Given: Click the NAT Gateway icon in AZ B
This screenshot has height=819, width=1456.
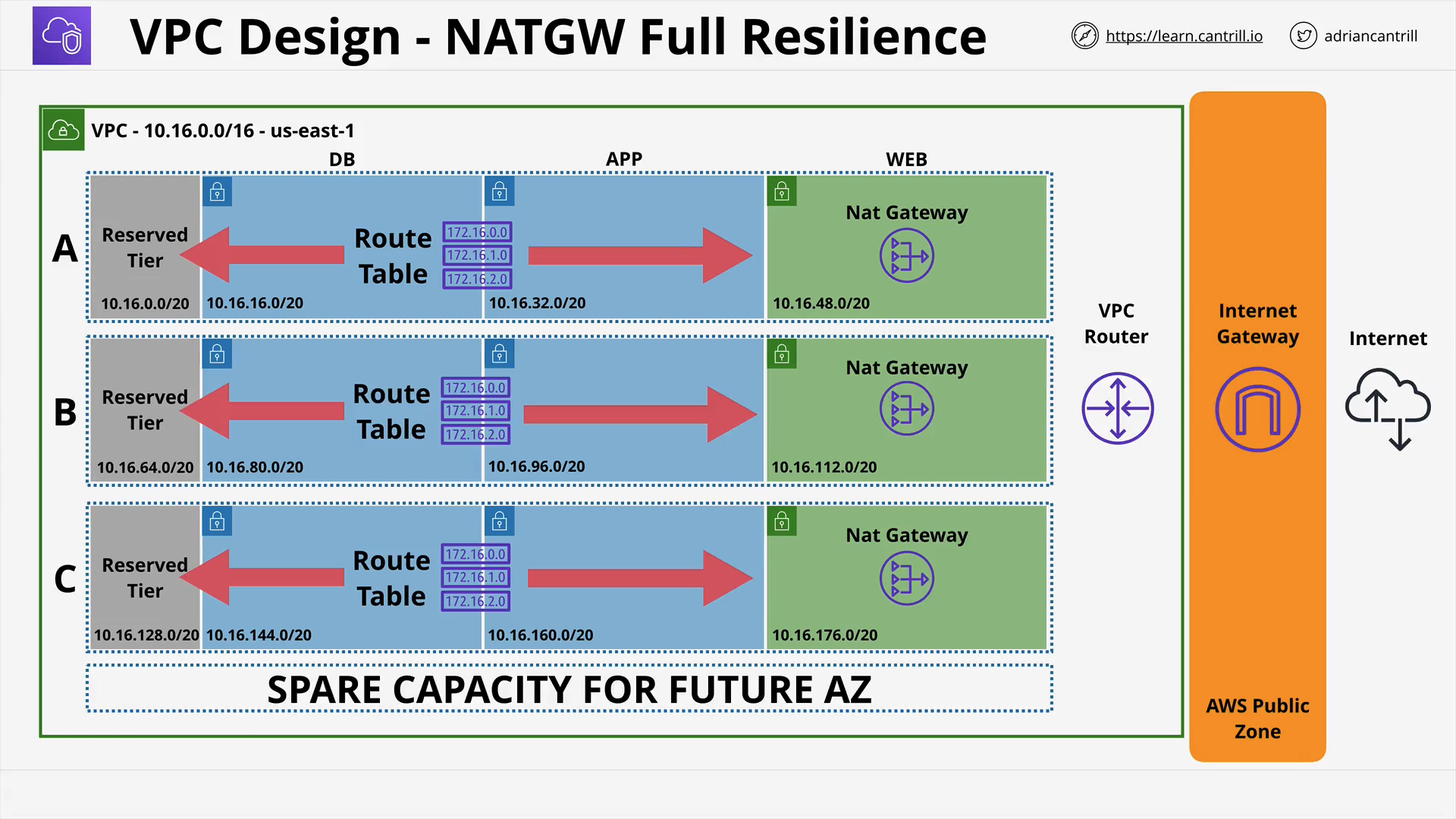Looking at the screenshot, I should [x=906, y=409].
